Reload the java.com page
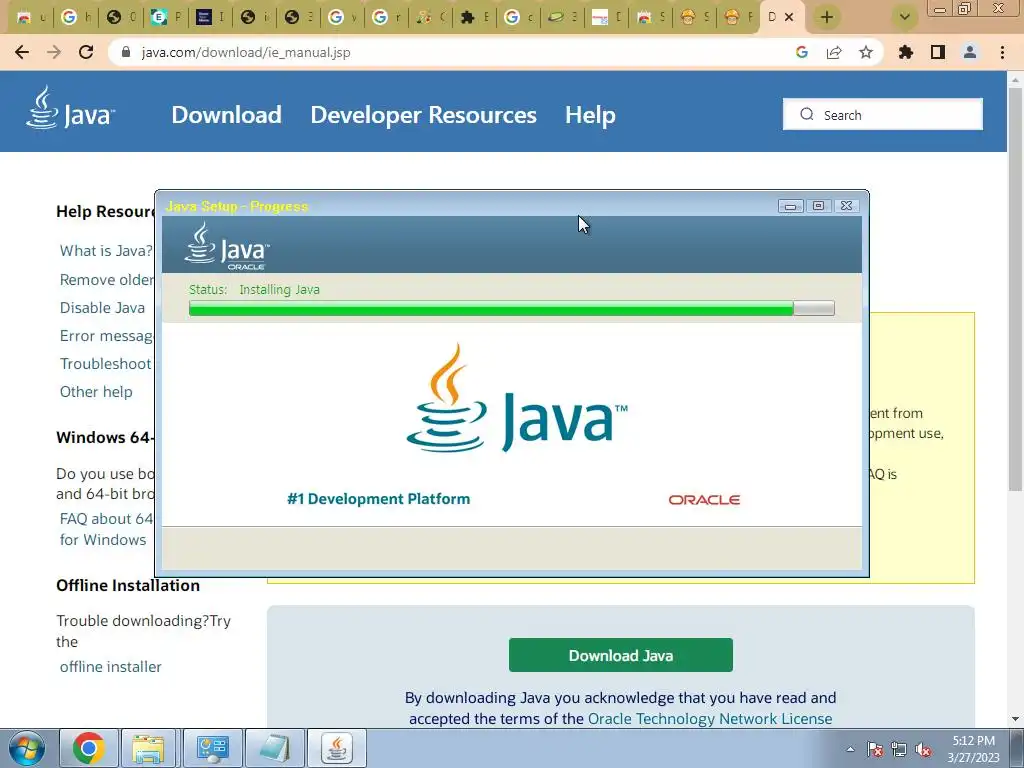This screenshot has width=1024, height=768. (x=86, y=52)
